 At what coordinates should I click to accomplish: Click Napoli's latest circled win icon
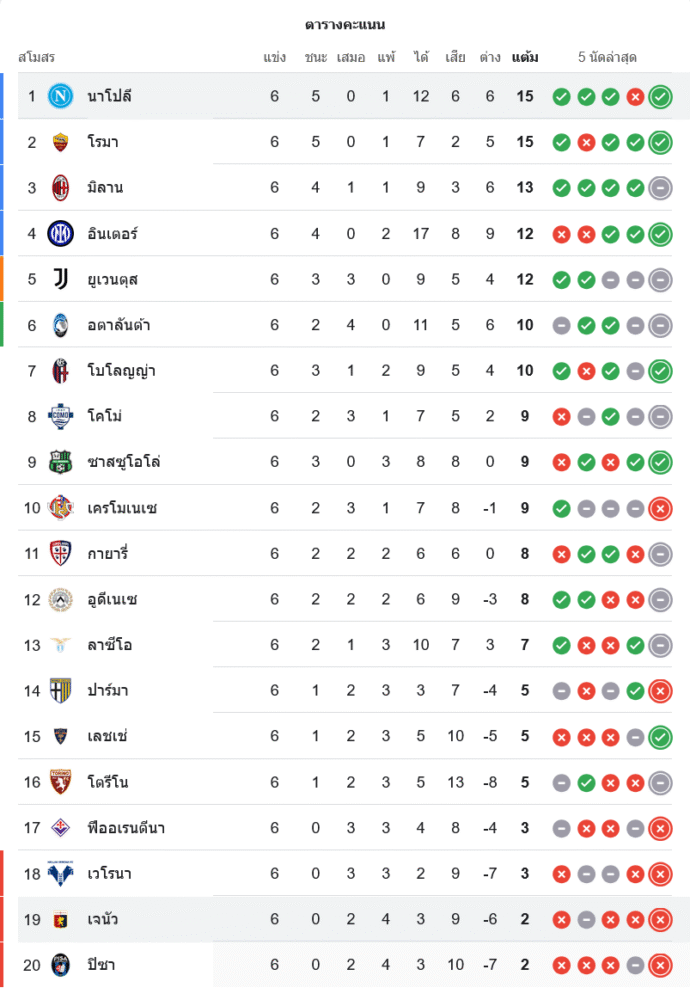click(660, 97)
